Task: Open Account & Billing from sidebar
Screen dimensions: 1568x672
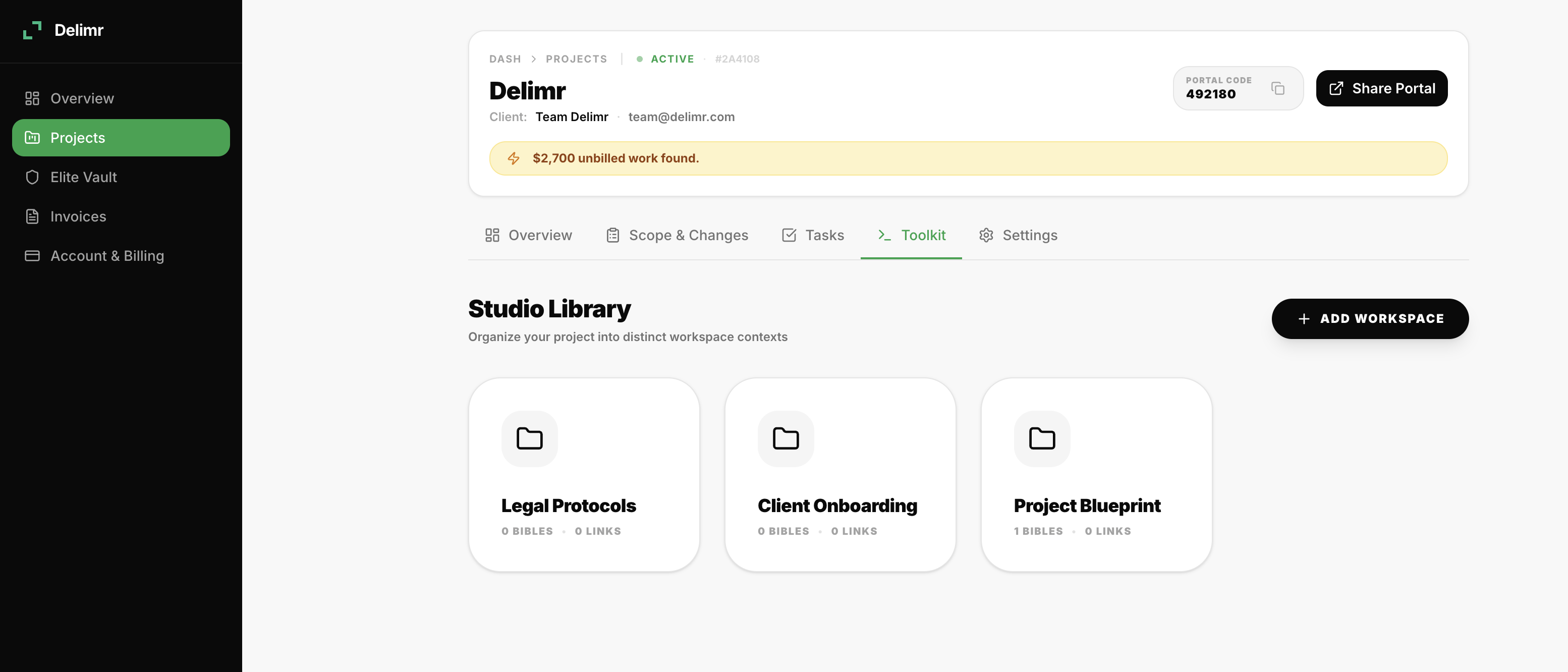Action: tap(107, 256)
